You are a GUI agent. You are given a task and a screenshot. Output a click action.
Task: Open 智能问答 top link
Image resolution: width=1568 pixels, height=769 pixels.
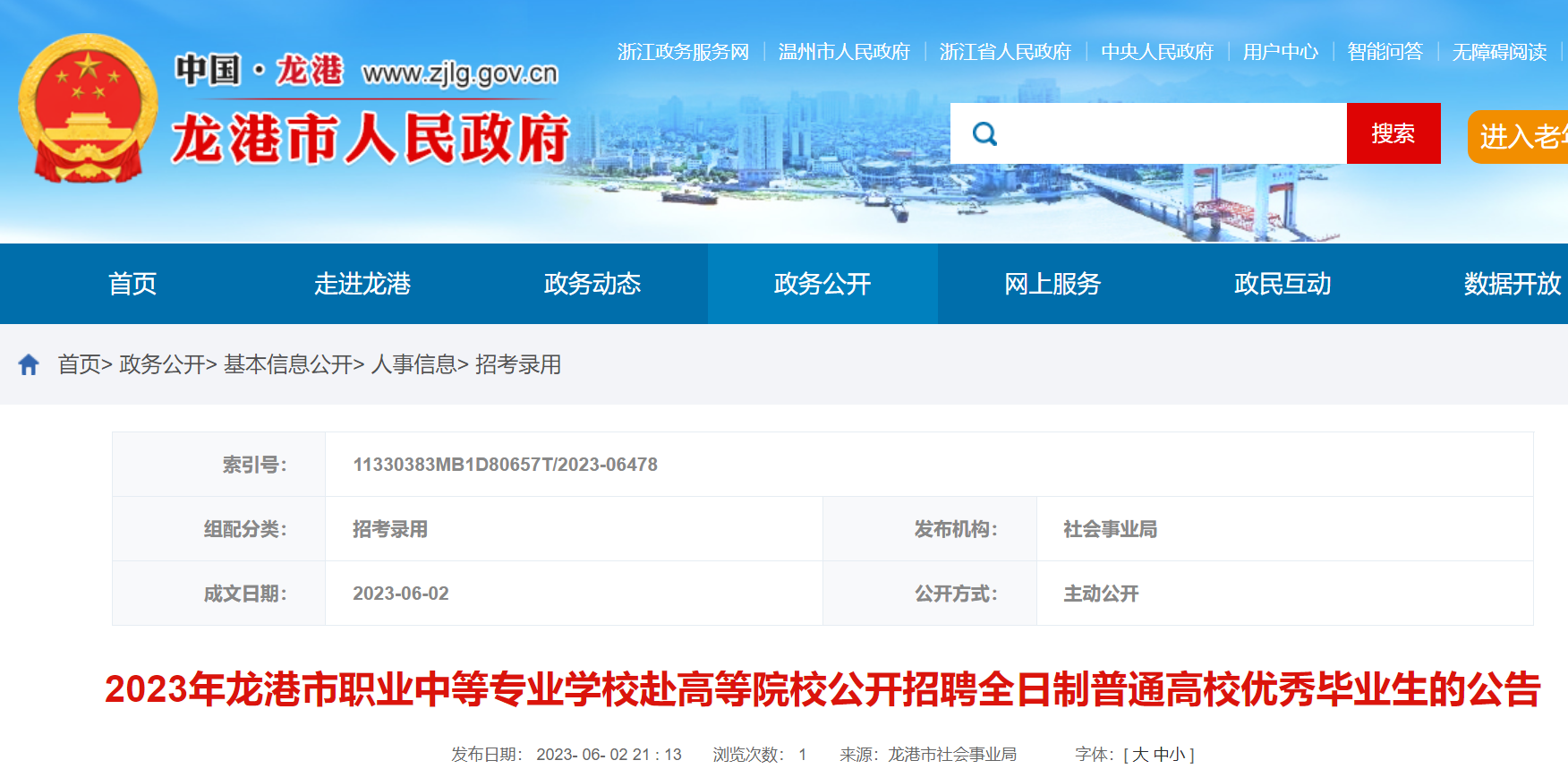tap(1385, 52)
